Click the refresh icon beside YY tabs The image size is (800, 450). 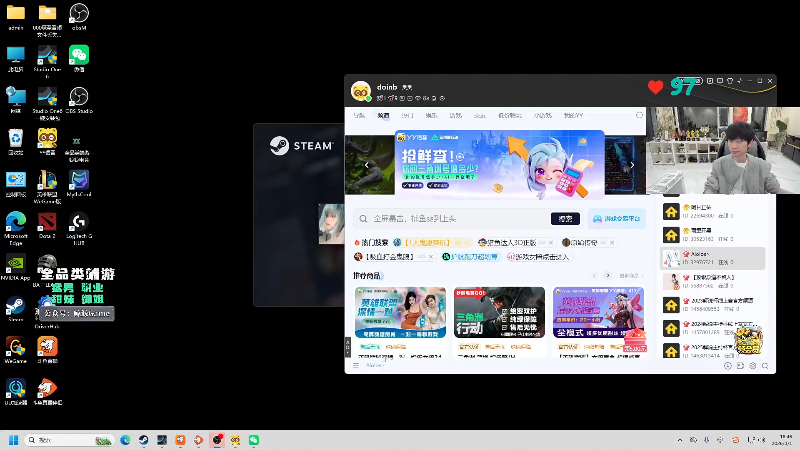click(639, 115)
